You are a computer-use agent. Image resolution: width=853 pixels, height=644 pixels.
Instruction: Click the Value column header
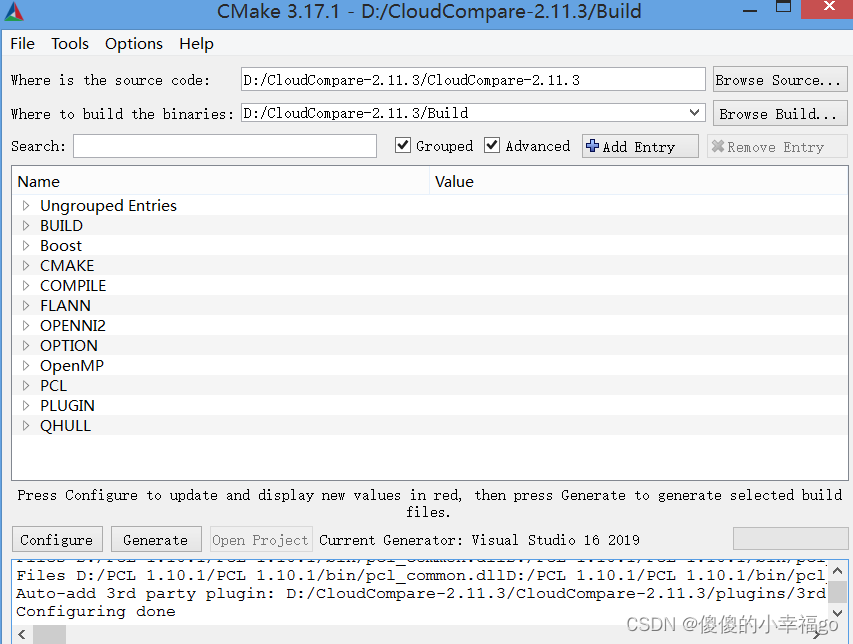tap(639, 181)
